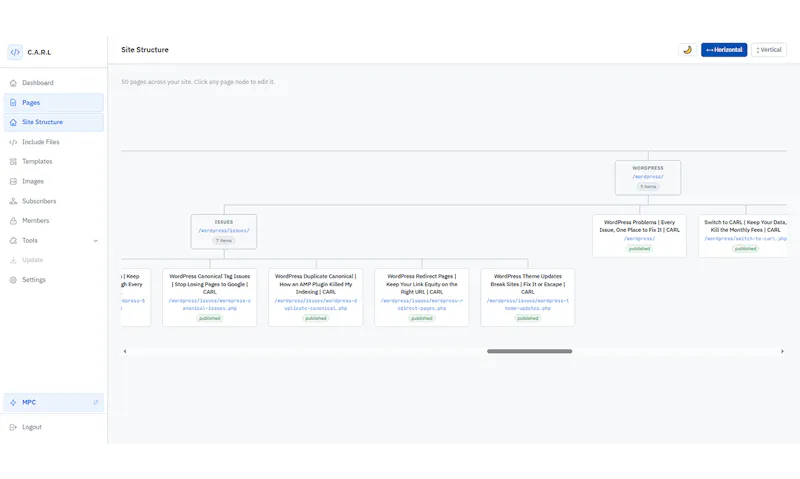Viewport: 800px width, 479px height.
Task: Open WordPress Duplicate Canonical page node
Action: click(316, 297)
